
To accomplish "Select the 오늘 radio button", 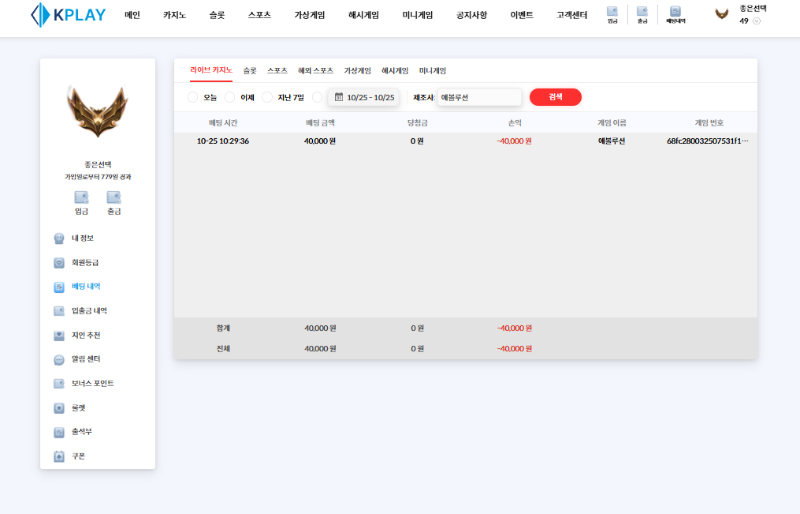I will [x=193, y=97].
